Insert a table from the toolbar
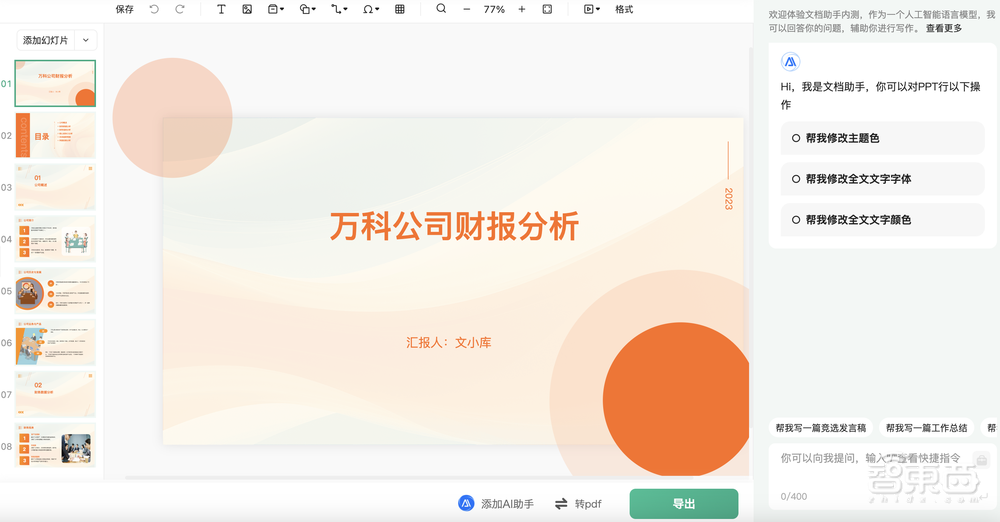 [x=400, y=10]
